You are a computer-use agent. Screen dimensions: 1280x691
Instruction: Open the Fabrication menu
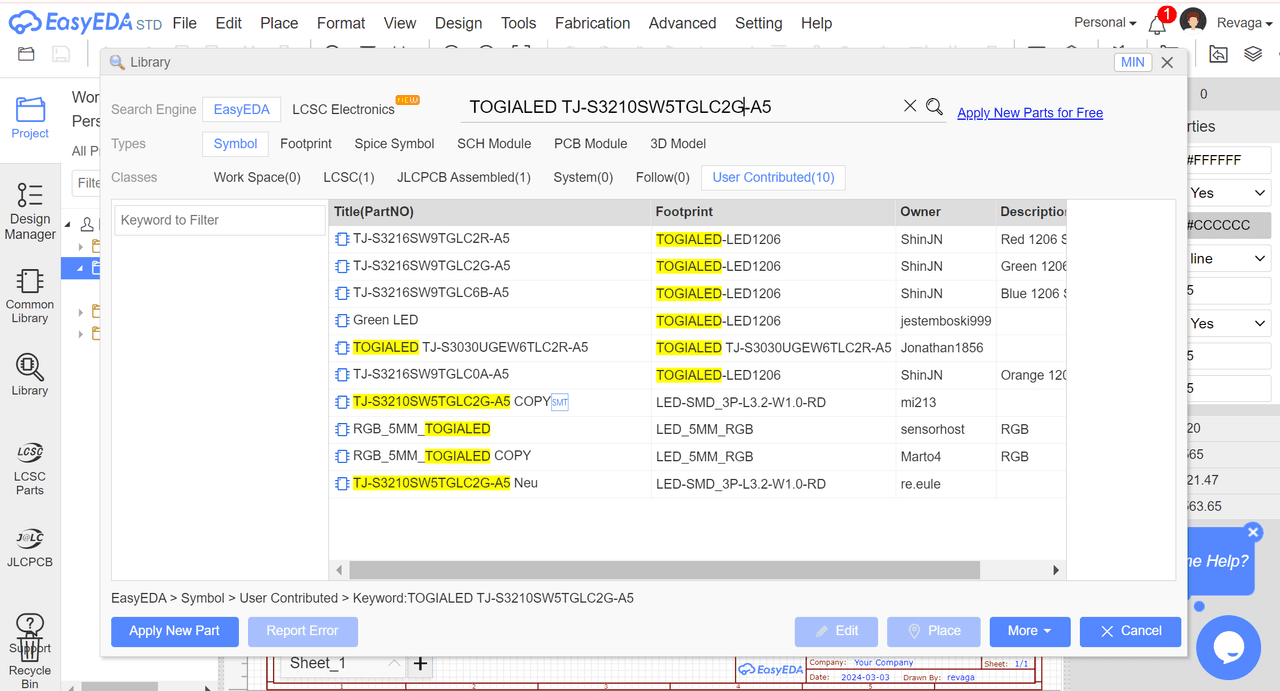click(593, 23)
